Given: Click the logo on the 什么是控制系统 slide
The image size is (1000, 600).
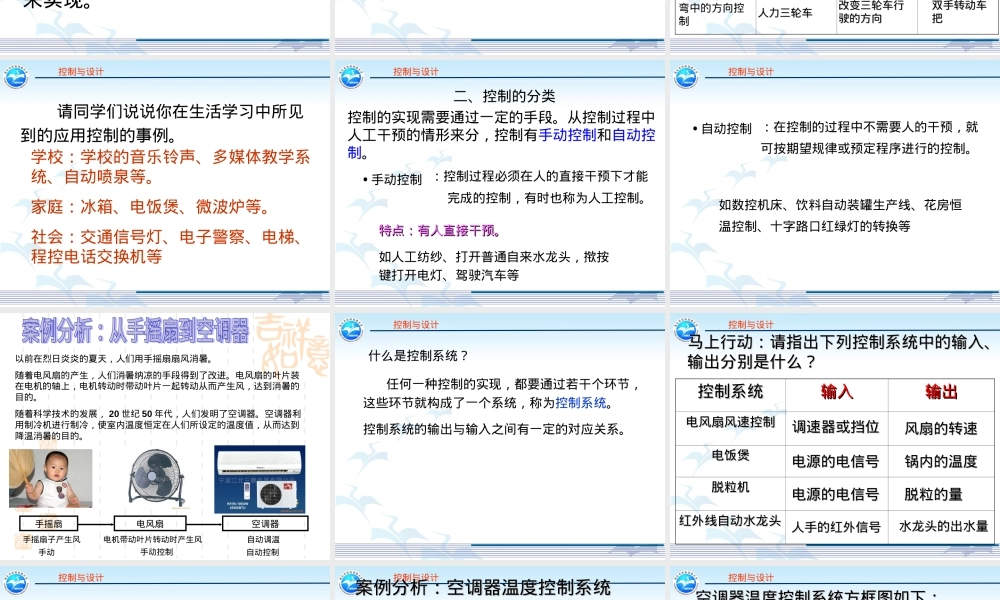Looking at the screenshot, I should 351,330.
